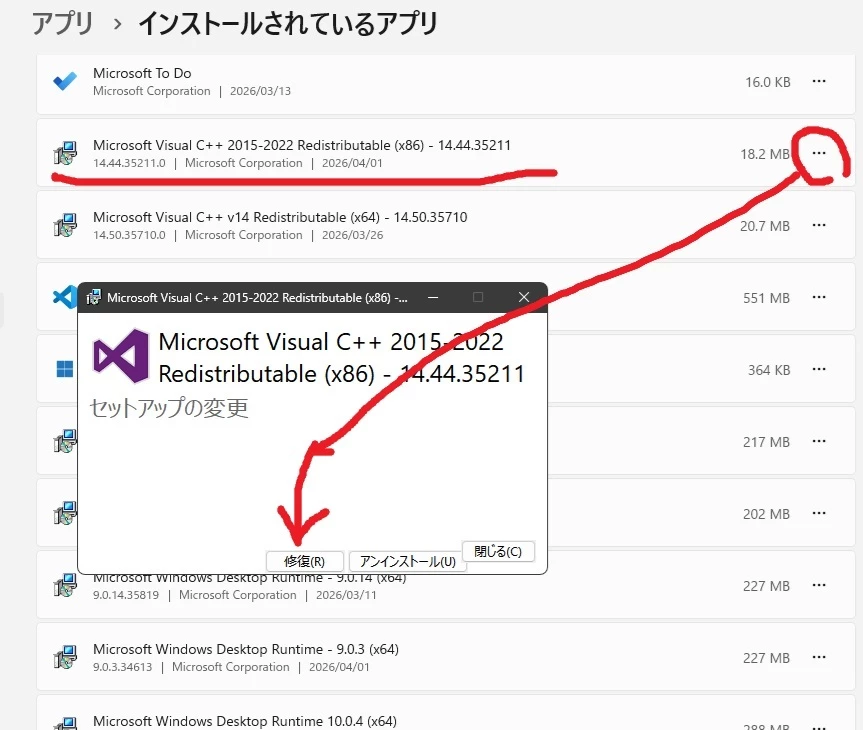Click the installer icon of the 202 MB app

(65, 514)
